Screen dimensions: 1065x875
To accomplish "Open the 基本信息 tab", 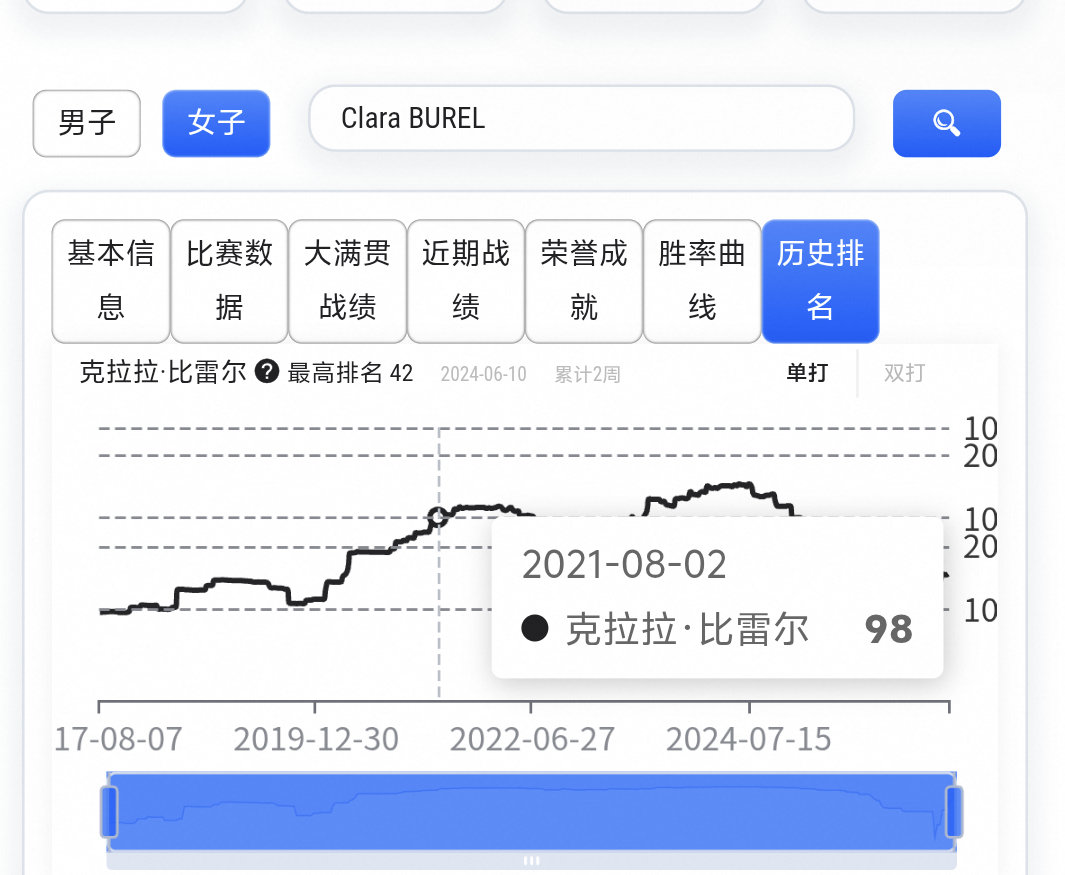I will point(111,281).
